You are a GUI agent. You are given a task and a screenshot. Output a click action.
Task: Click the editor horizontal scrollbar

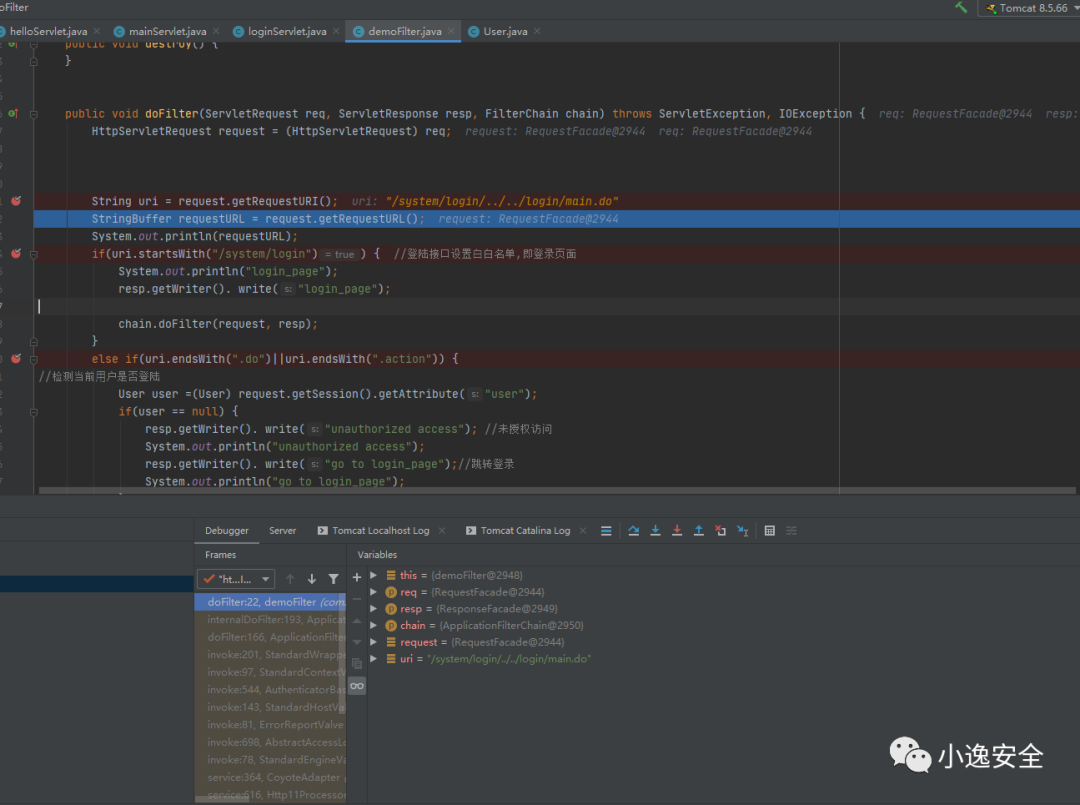click(557, 491)
